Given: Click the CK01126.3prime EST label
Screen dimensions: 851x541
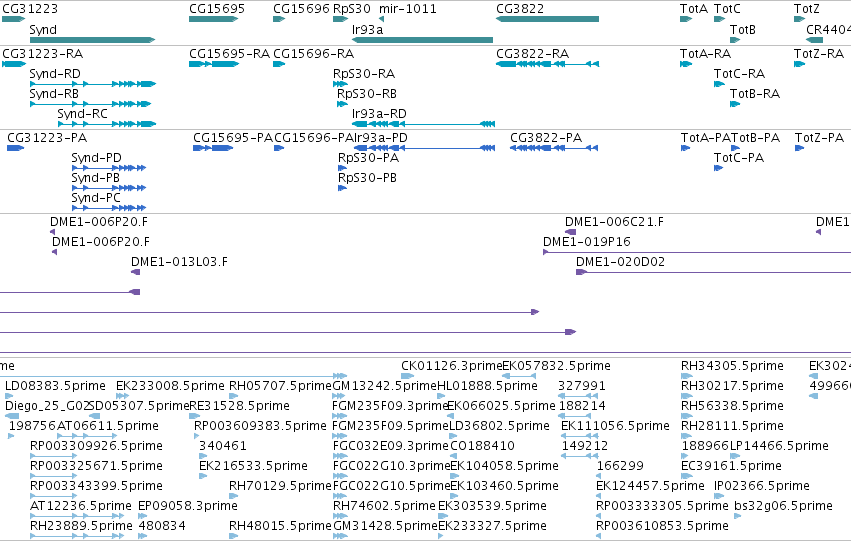Looking at the screenshot, I should (452, 366).
